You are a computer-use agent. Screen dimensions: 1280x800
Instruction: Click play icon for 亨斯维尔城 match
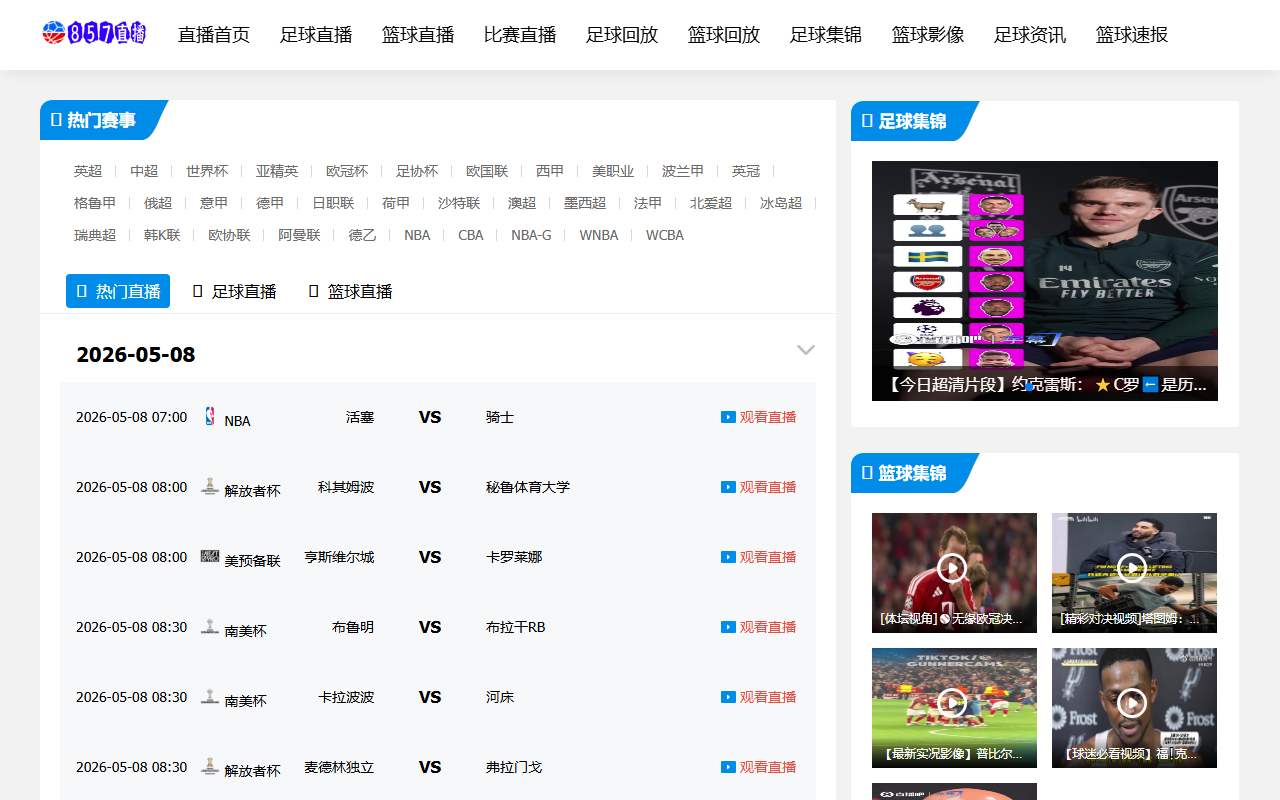(728, 557)
